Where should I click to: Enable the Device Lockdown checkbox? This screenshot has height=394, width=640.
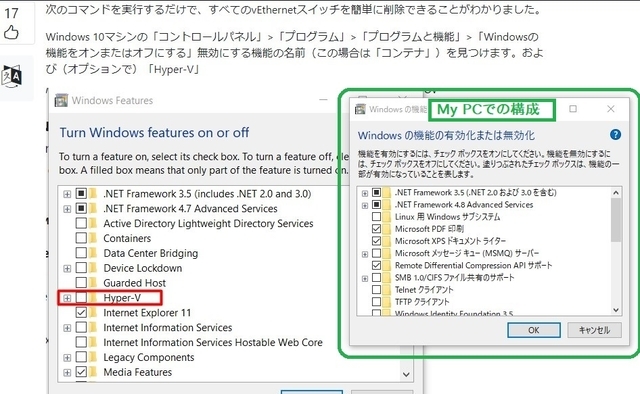click(x=81, y=268)
